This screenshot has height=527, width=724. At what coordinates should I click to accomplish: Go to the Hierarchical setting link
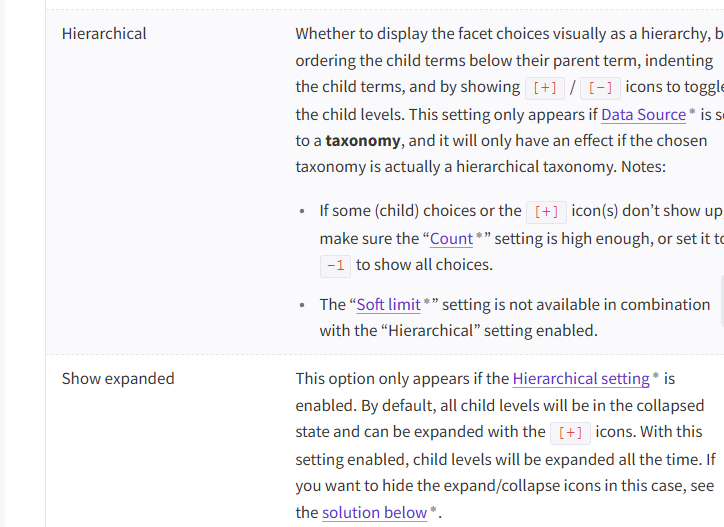coord(580,378)
